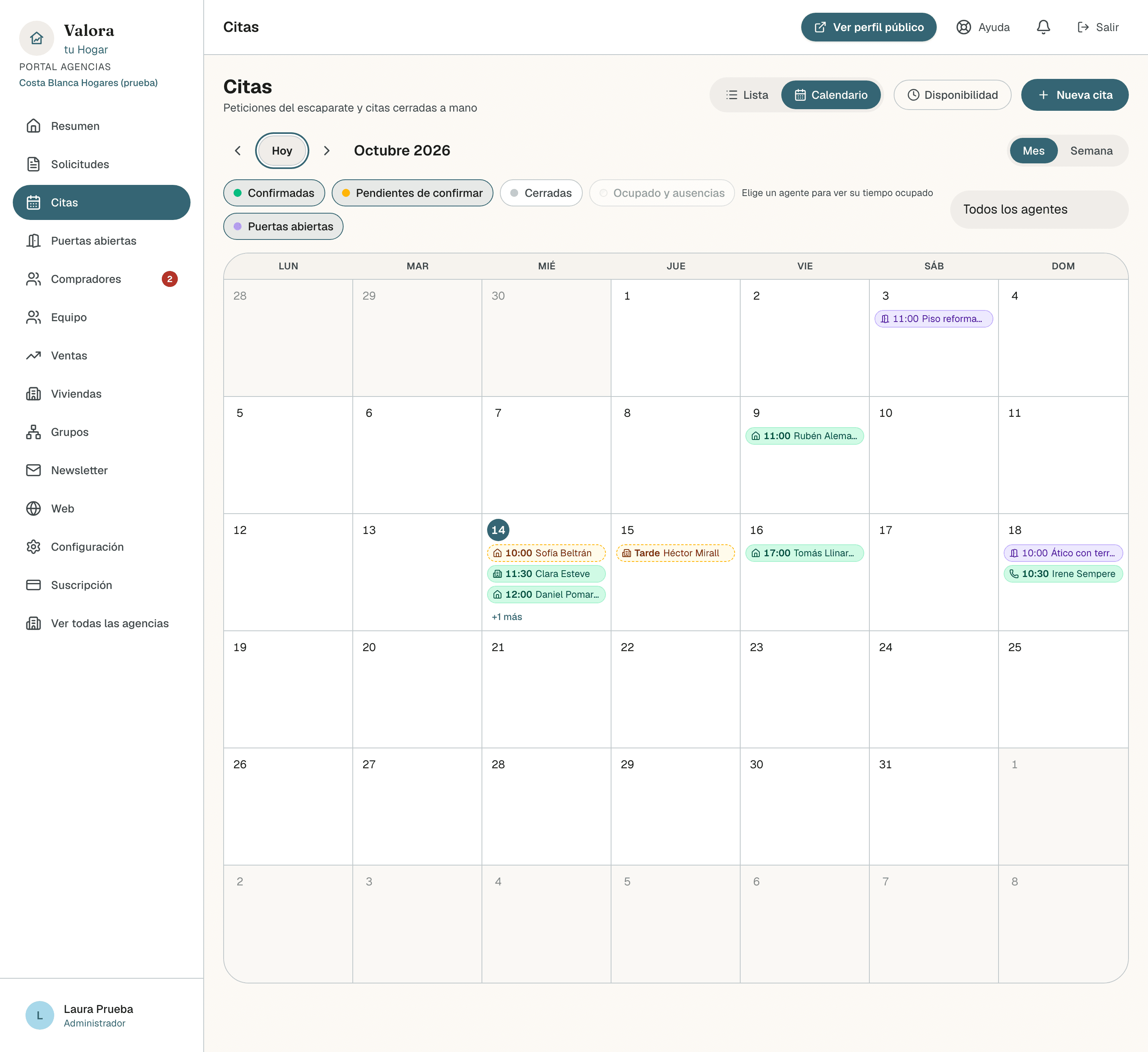Open 17:00 Tomás Llinar appointment
Image resolution: width=1148 pixels, height=1052 pixels.
(804, 553)
